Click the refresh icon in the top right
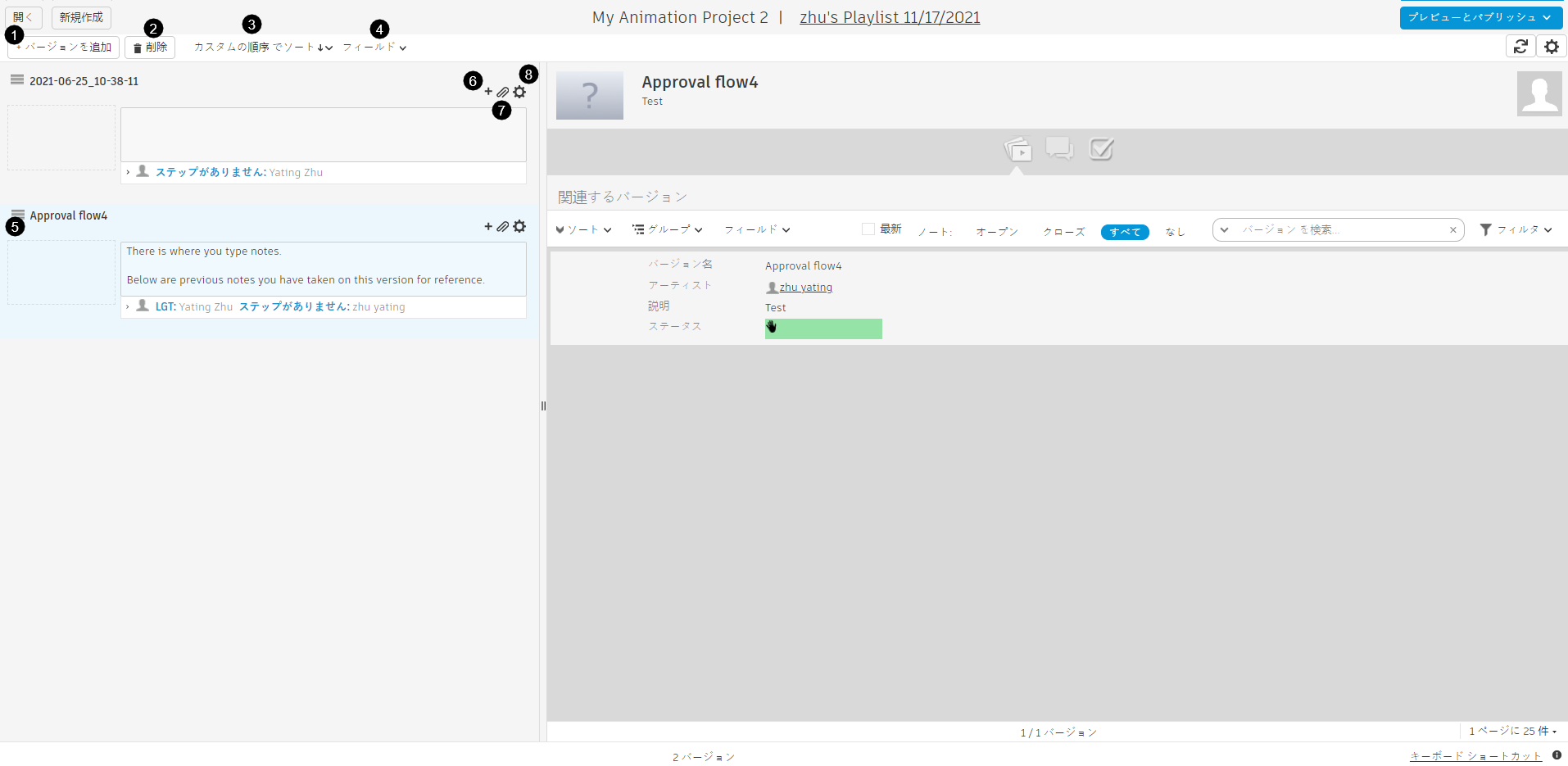The image size is (1568, 766). point(1520,47)
